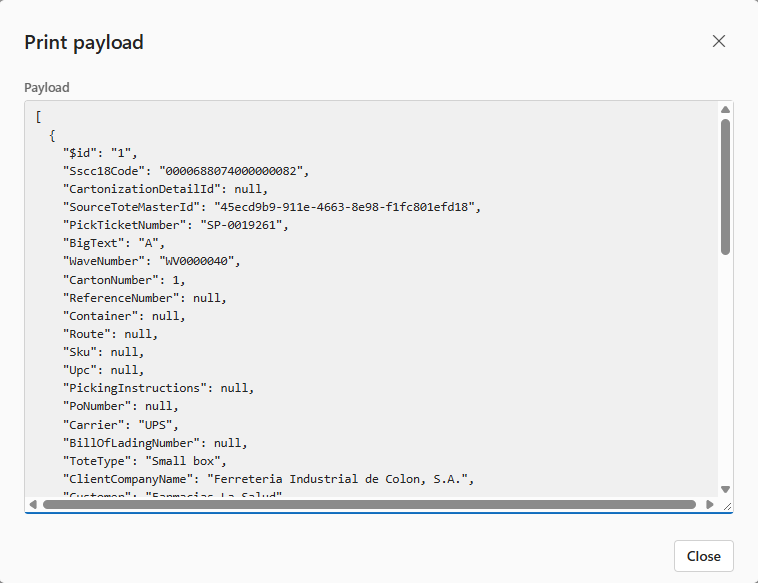The height and width of the screenshot is (583, 758).
Task: Click the CartonizationDetailId null line
Action: point(165,189)
